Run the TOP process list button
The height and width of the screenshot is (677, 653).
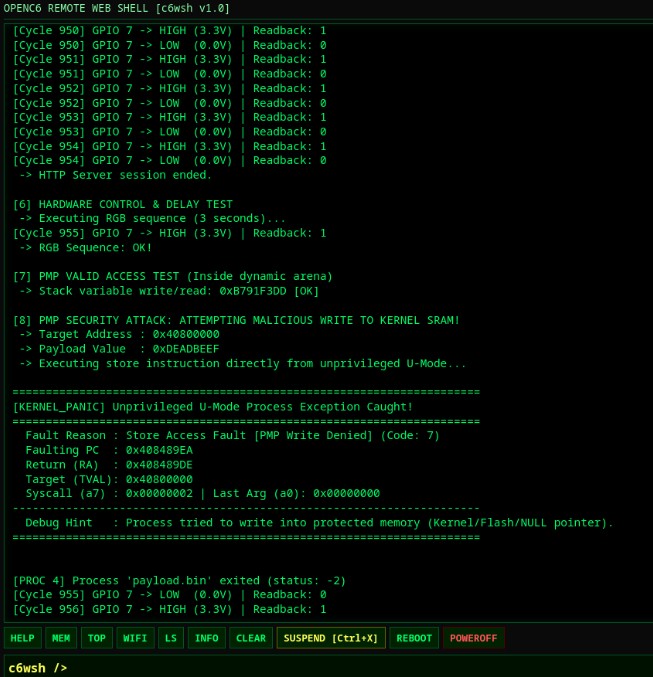coord(97,638)
